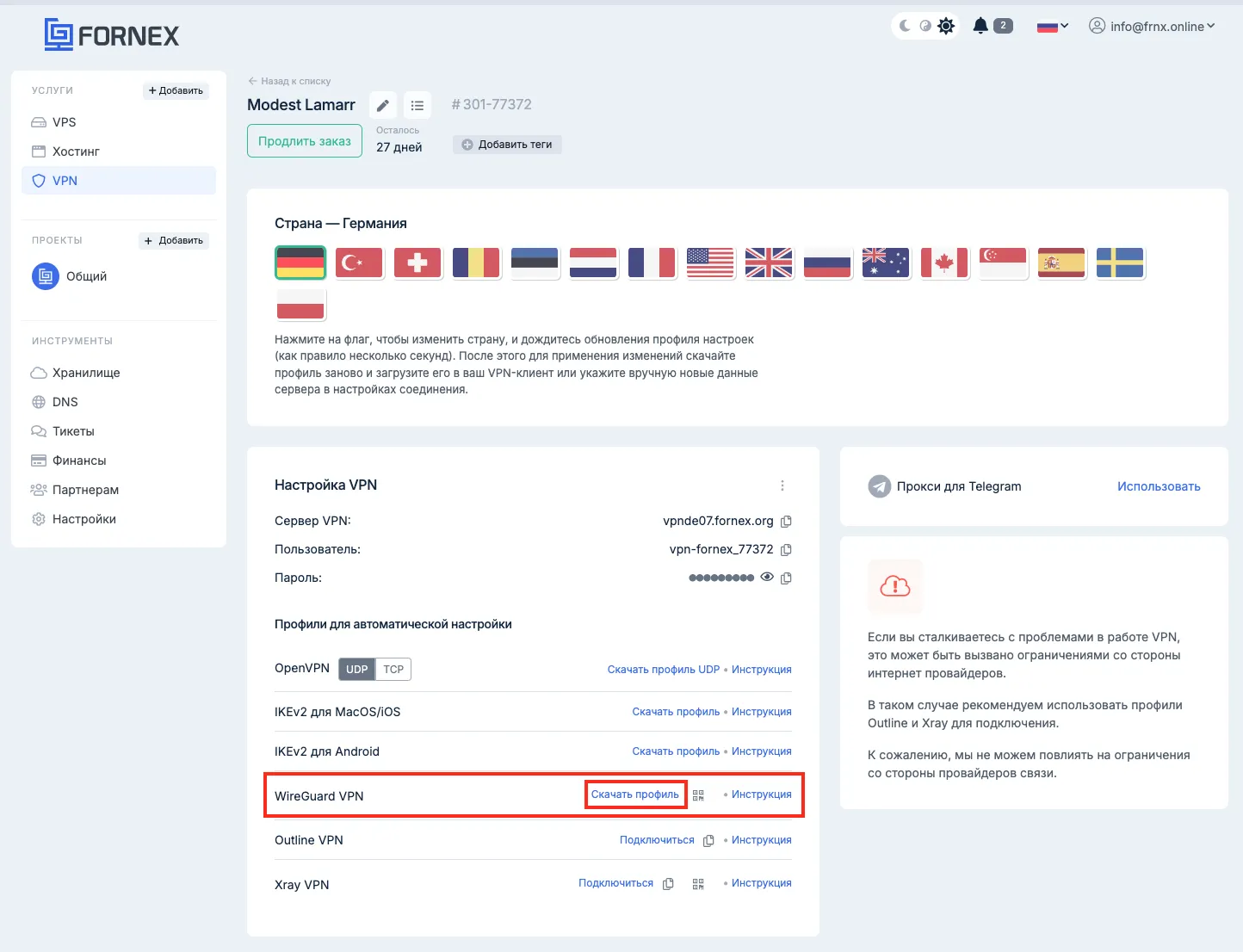
Task: Open VPS in sidebar
Action: (x=119, y=122)
